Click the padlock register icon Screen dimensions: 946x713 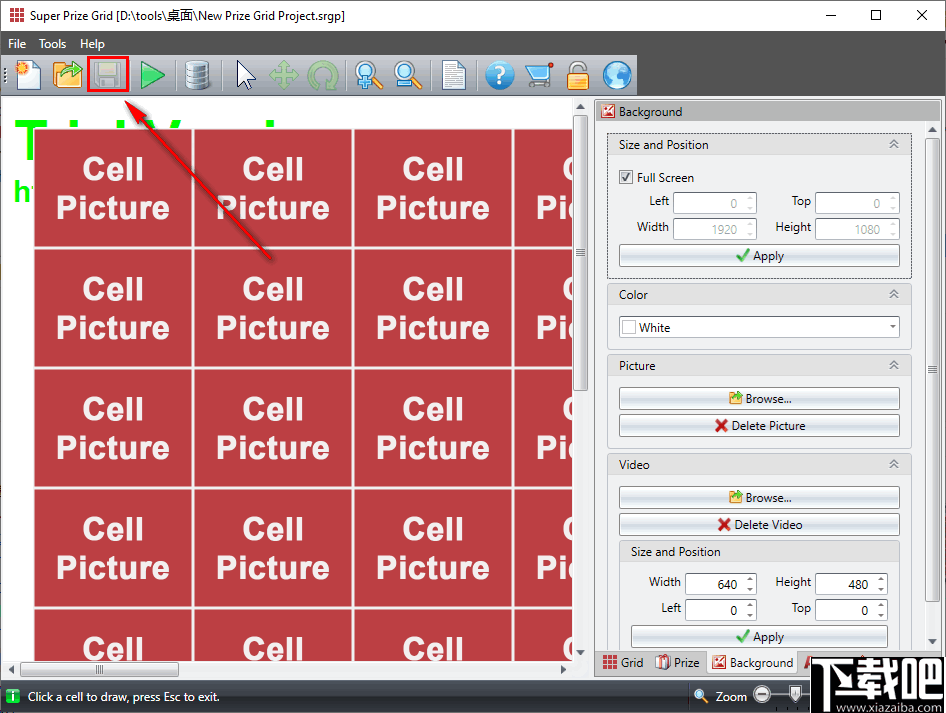tap(577, 75)
